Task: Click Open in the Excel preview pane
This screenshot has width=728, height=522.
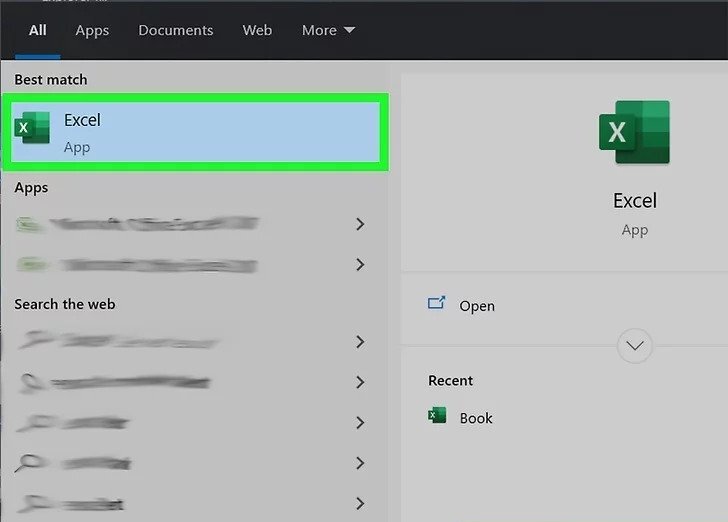Action: click(x=477, y=306)
